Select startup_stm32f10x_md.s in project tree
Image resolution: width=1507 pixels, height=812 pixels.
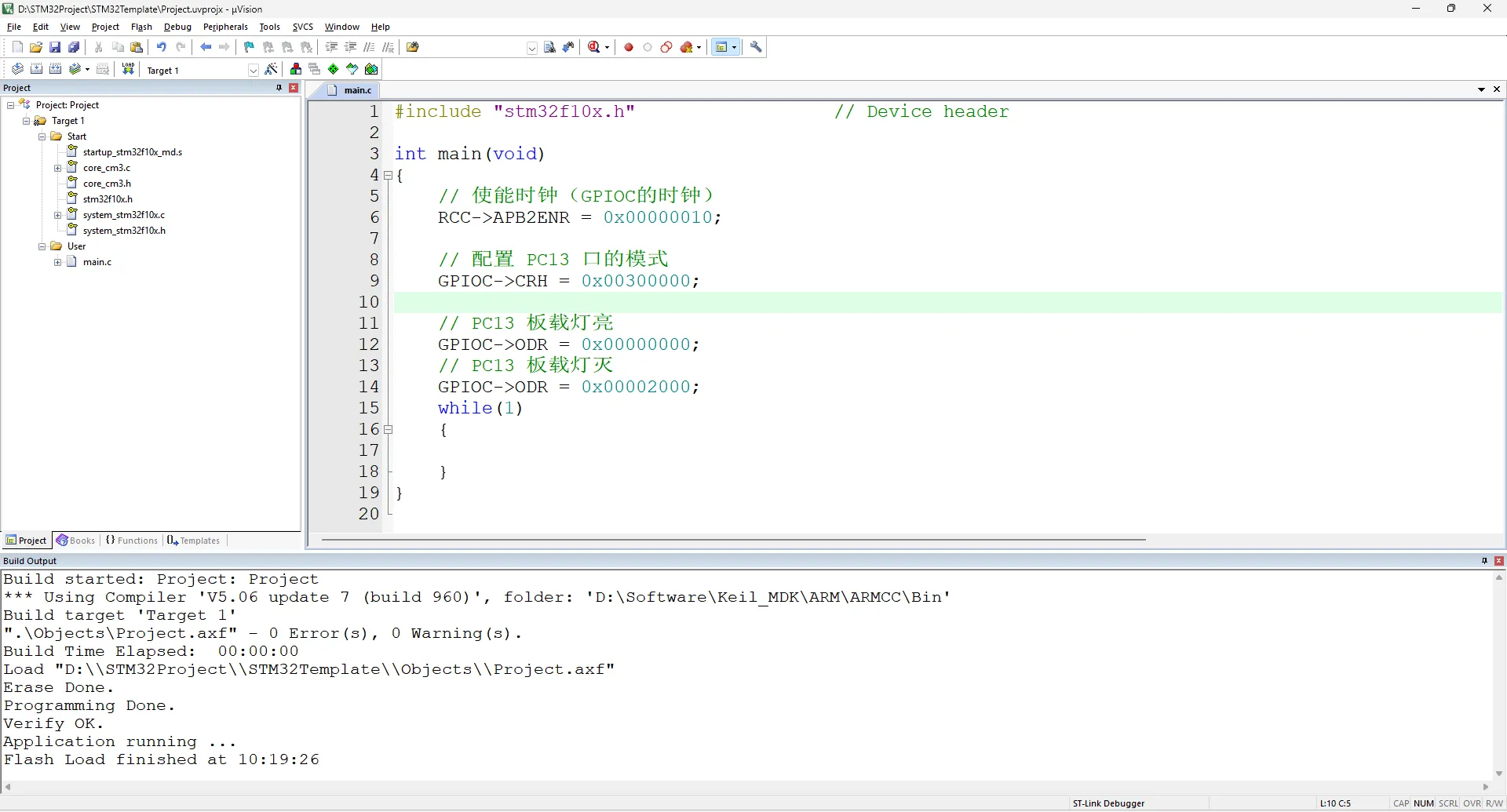point(132,152)
